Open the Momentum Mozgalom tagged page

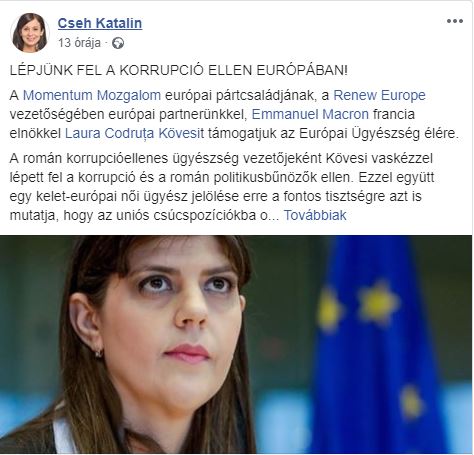(x=92, y=95)
